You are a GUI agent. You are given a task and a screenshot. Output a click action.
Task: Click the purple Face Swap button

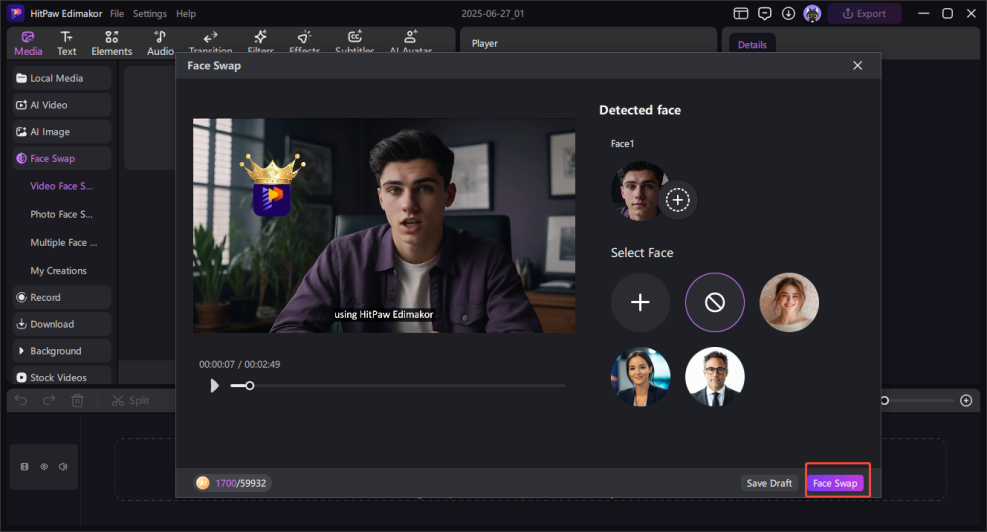click(835, 483)
